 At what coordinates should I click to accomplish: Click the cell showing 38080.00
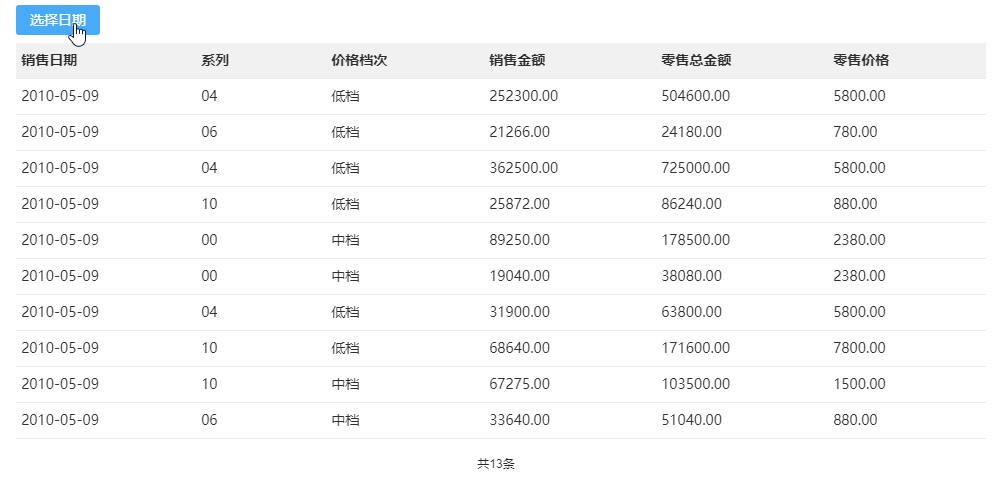(x=691, y=276)
